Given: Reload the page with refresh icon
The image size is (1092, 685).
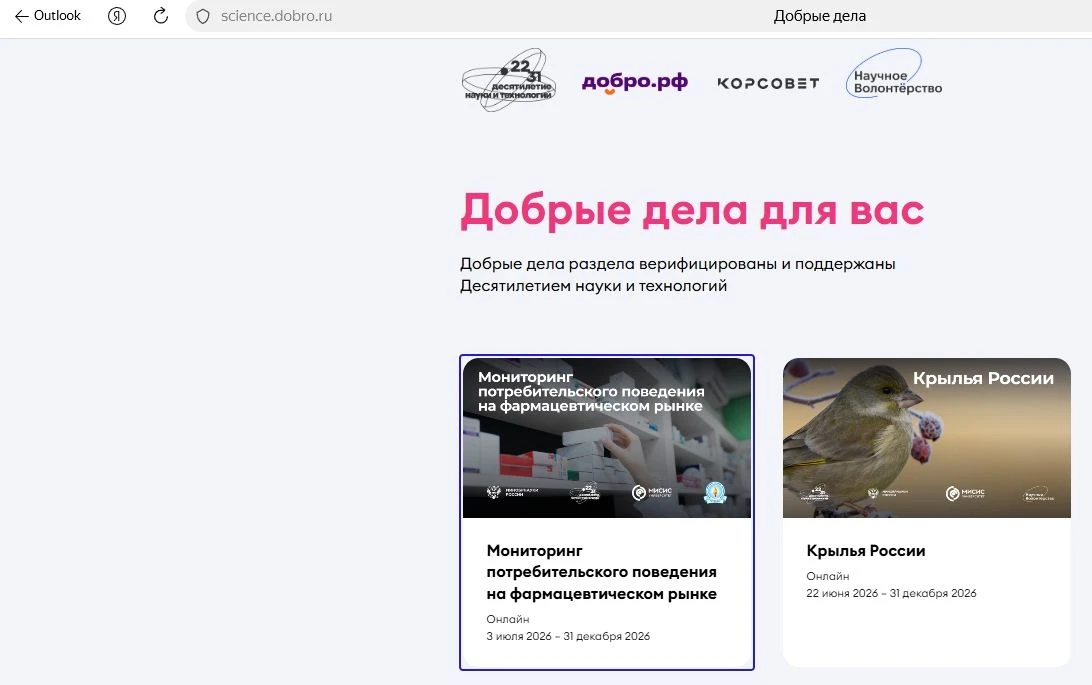Looking at the screenshot, I should click(x=161, y=15).
